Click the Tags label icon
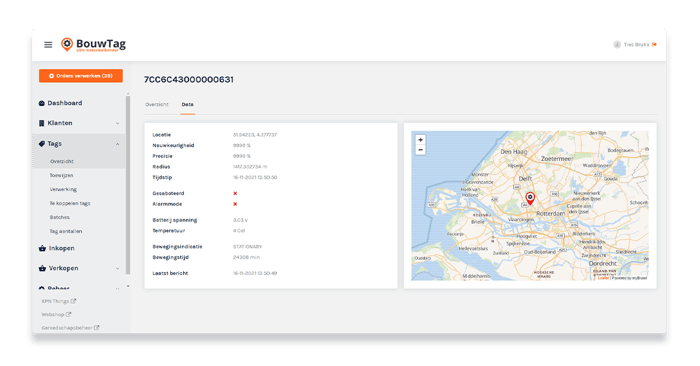The image size is (700, 366). (x=42, y=144)
